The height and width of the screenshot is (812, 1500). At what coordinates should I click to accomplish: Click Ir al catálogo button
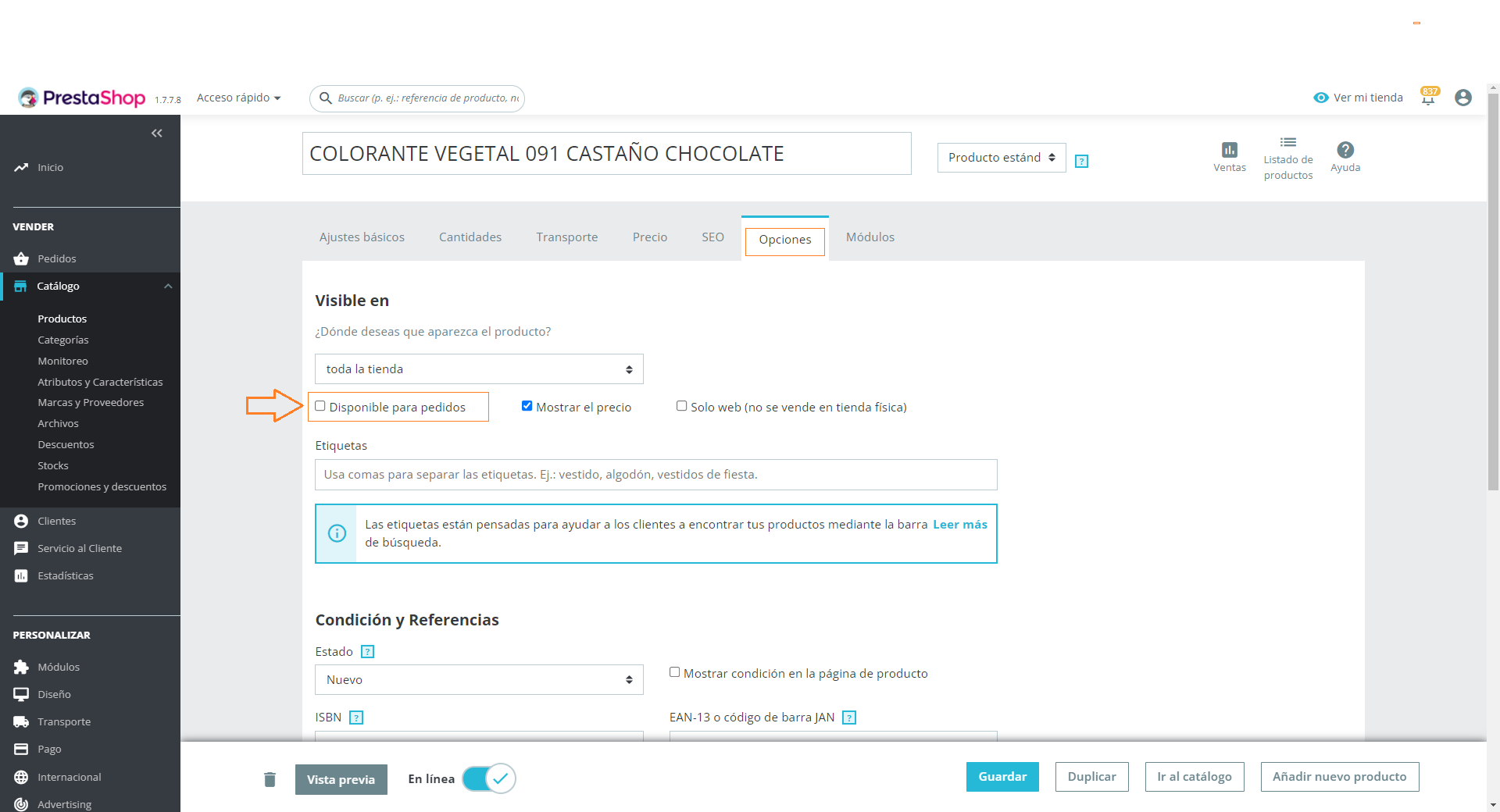1195,777
